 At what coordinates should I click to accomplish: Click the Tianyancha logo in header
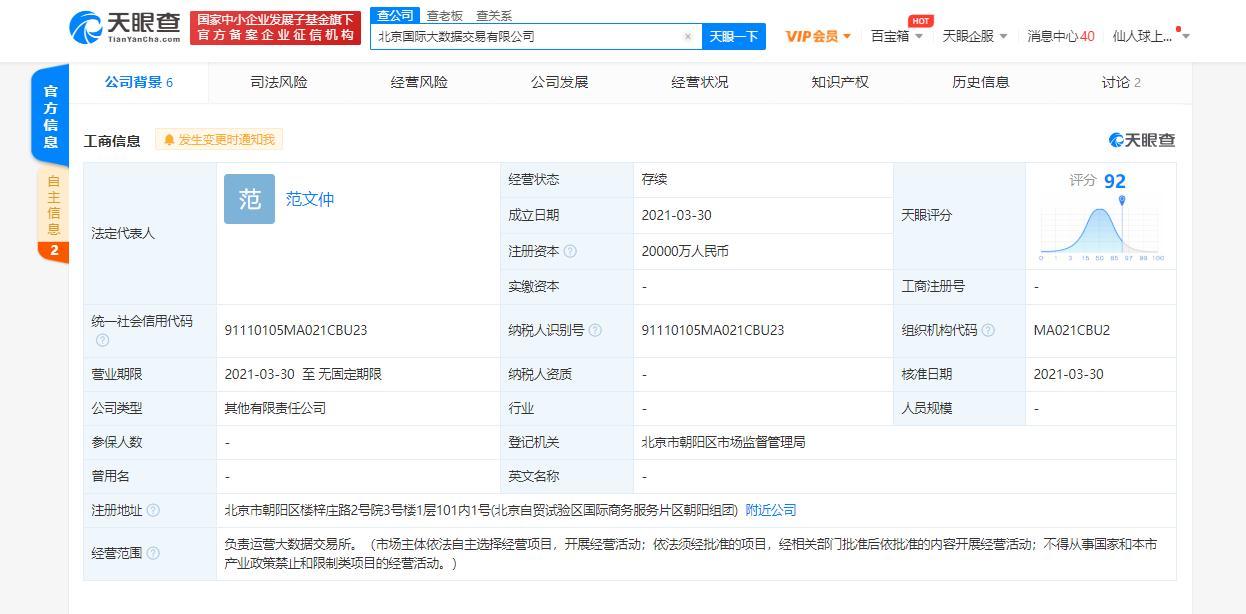tap(124, 28)
